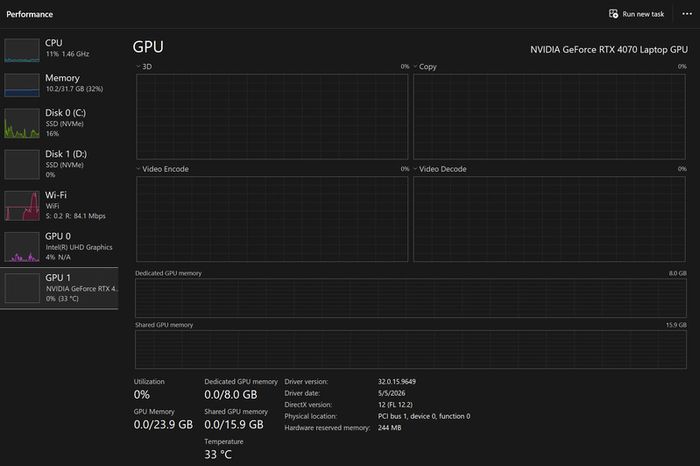Click the 0.0/15.9 GB shared memory value
700x466 pixels.
tap(234, 424)
